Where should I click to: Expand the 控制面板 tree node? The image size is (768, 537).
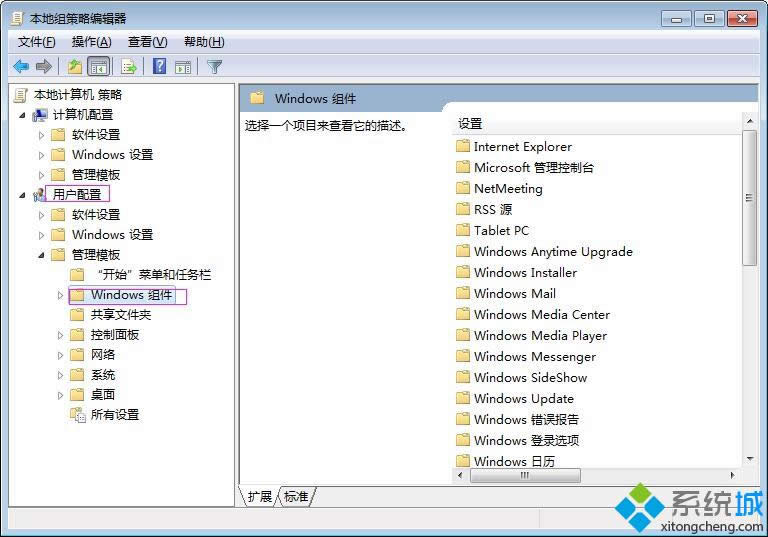click(60, 336)
